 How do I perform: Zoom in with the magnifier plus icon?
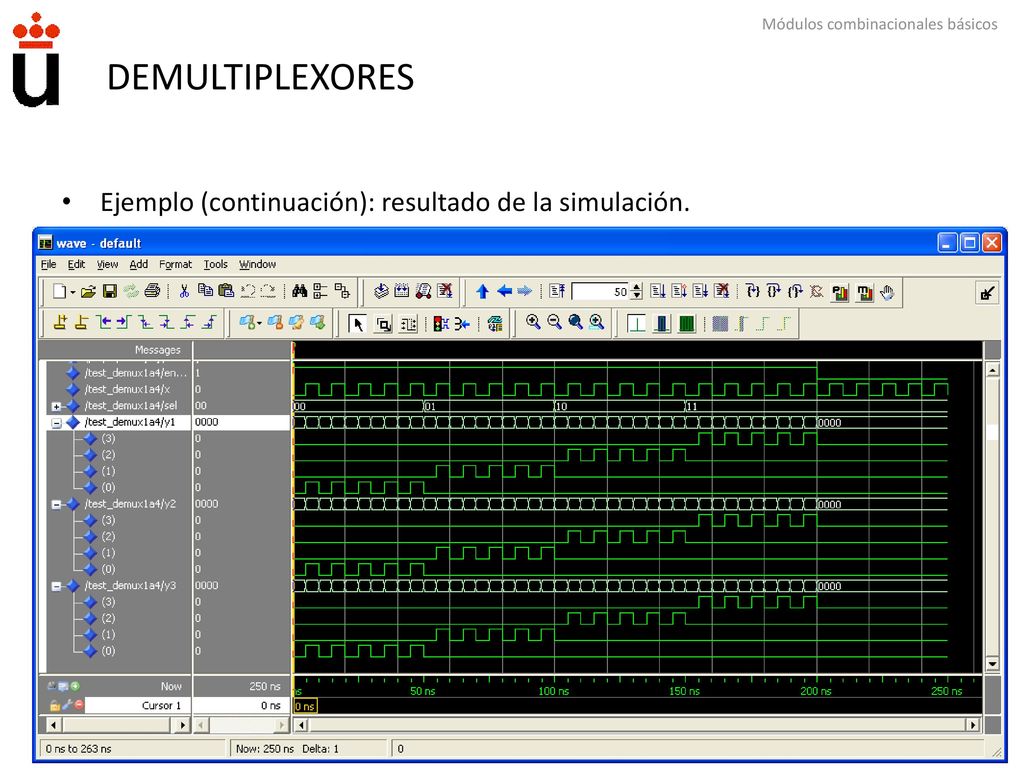coord(534,322)
